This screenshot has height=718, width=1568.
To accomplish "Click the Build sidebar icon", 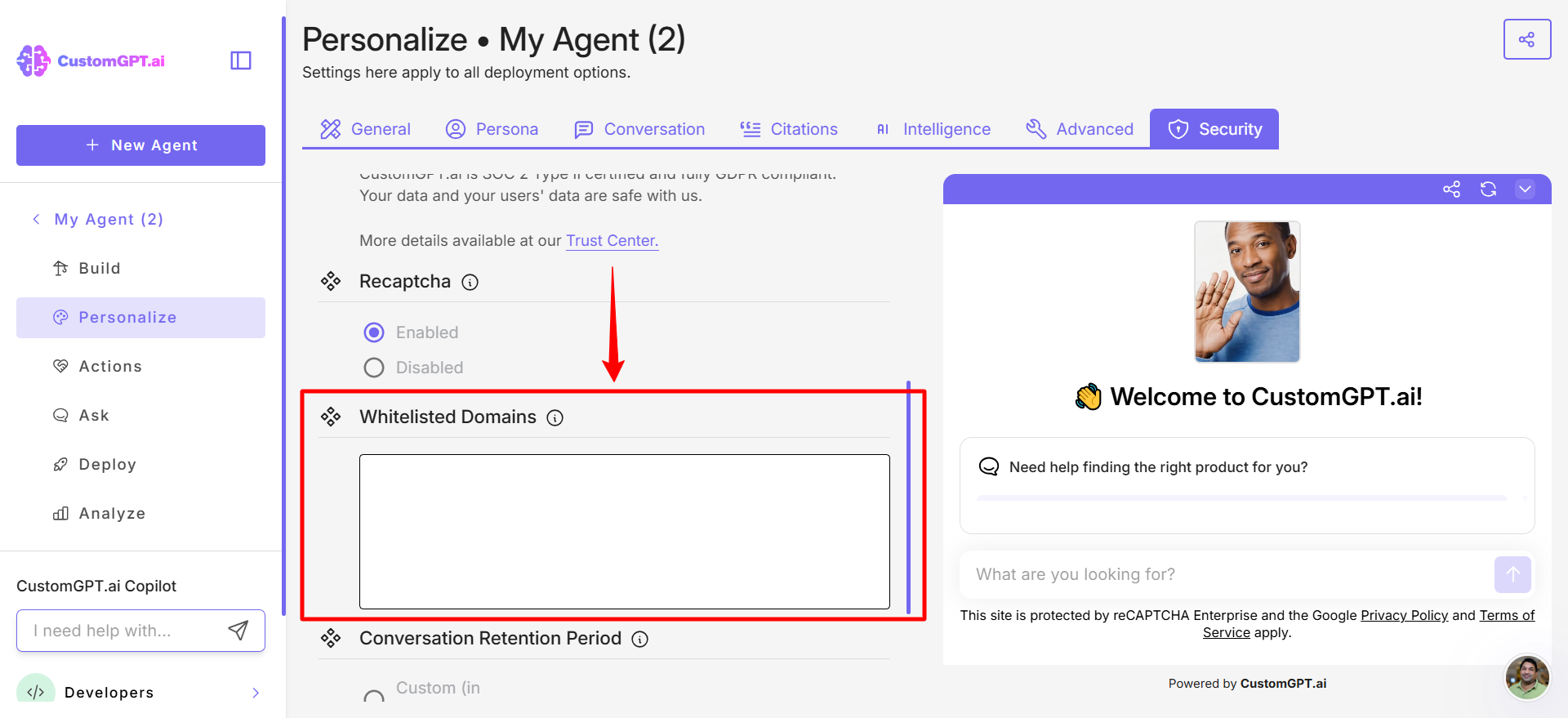I will [60, 268].
